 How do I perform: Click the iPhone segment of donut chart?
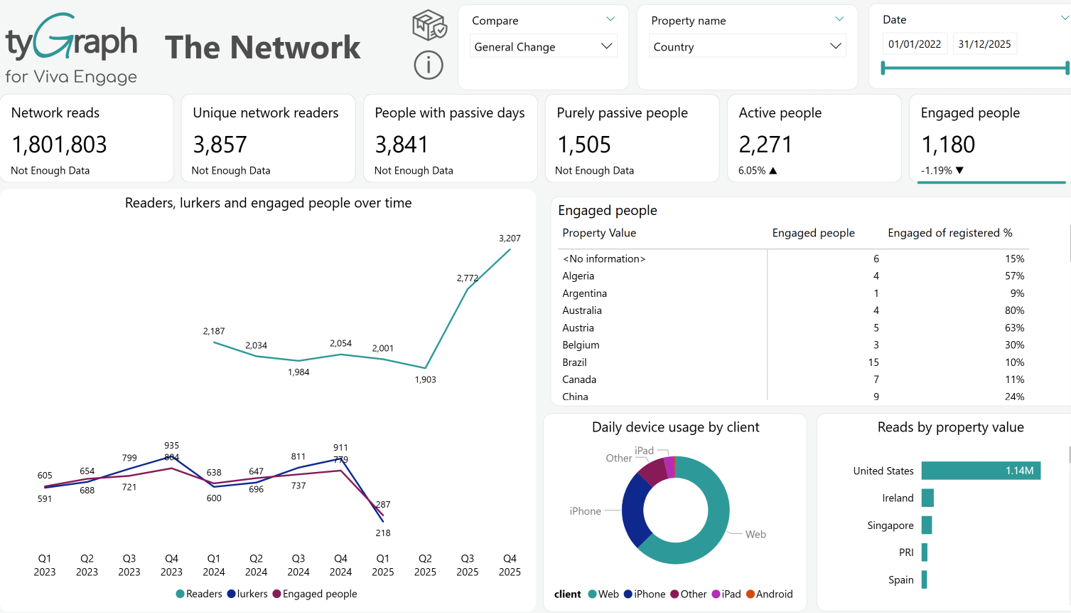tap(633, 510)
